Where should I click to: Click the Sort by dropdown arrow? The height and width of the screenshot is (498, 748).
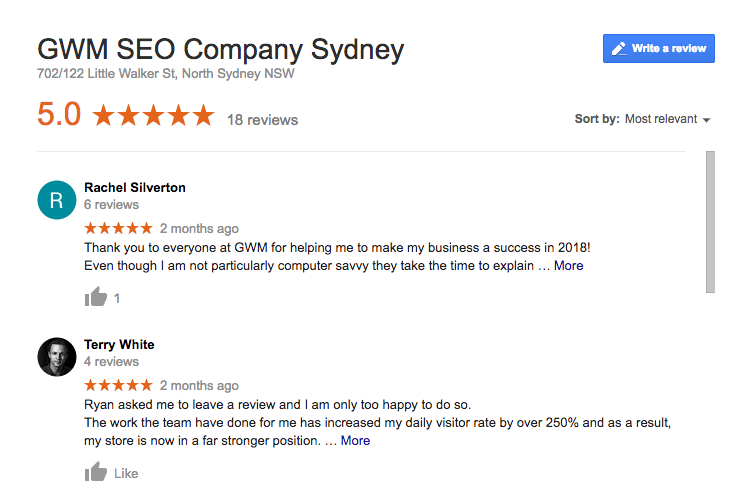click(707, 120)
